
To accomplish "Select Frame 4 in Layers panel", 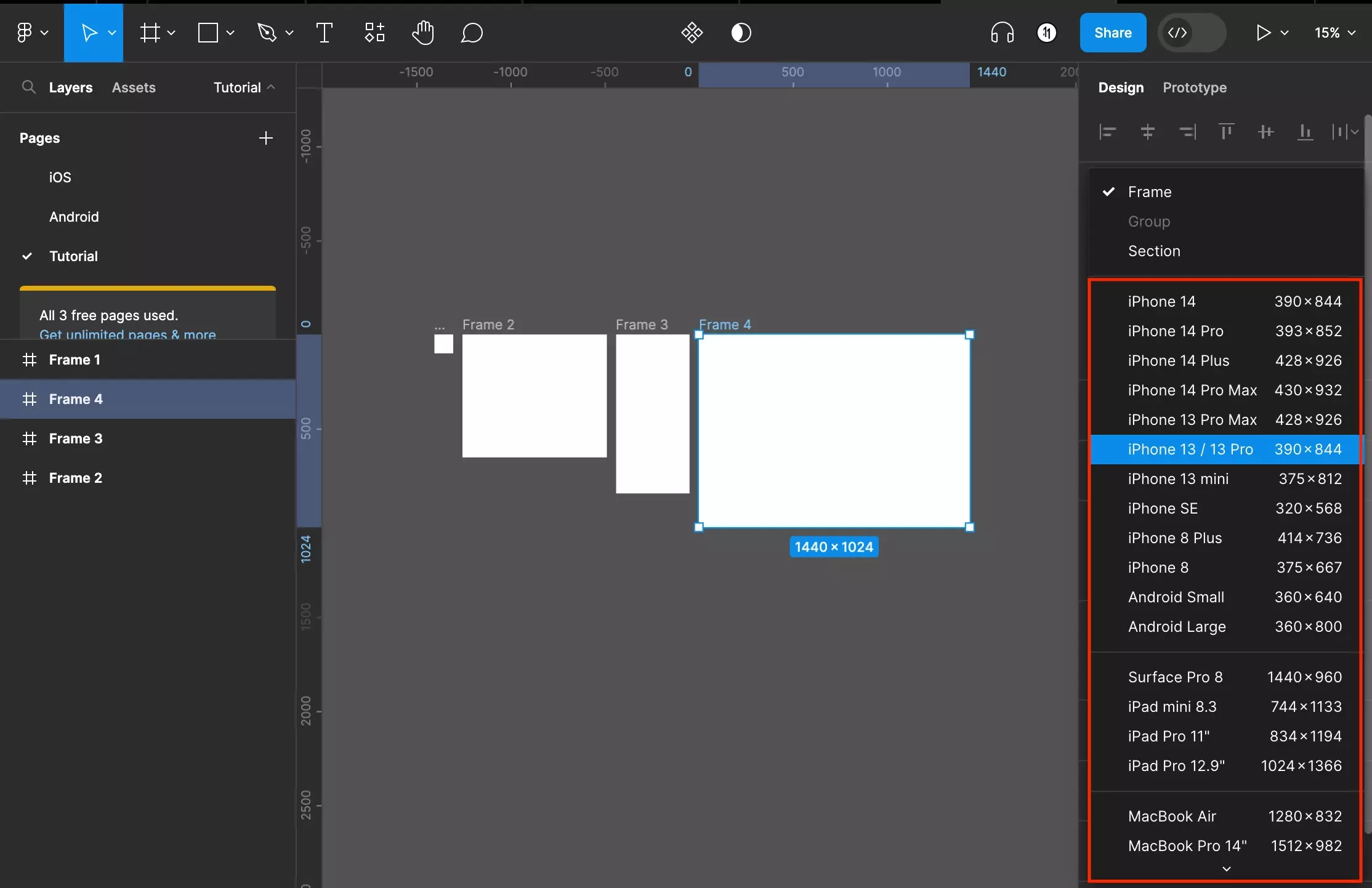I will click(76, 398).
